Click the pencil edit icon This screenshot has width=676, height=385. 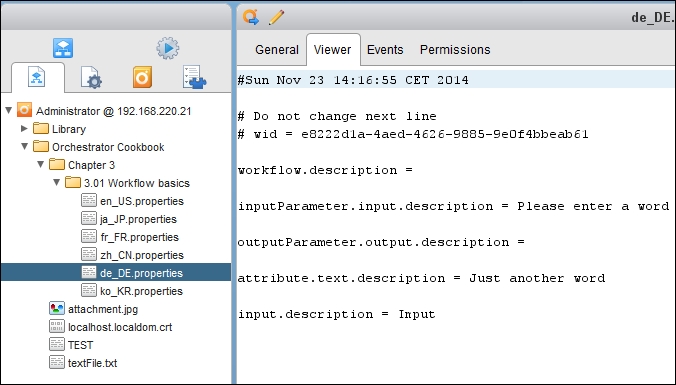click(x=276, y=17)
